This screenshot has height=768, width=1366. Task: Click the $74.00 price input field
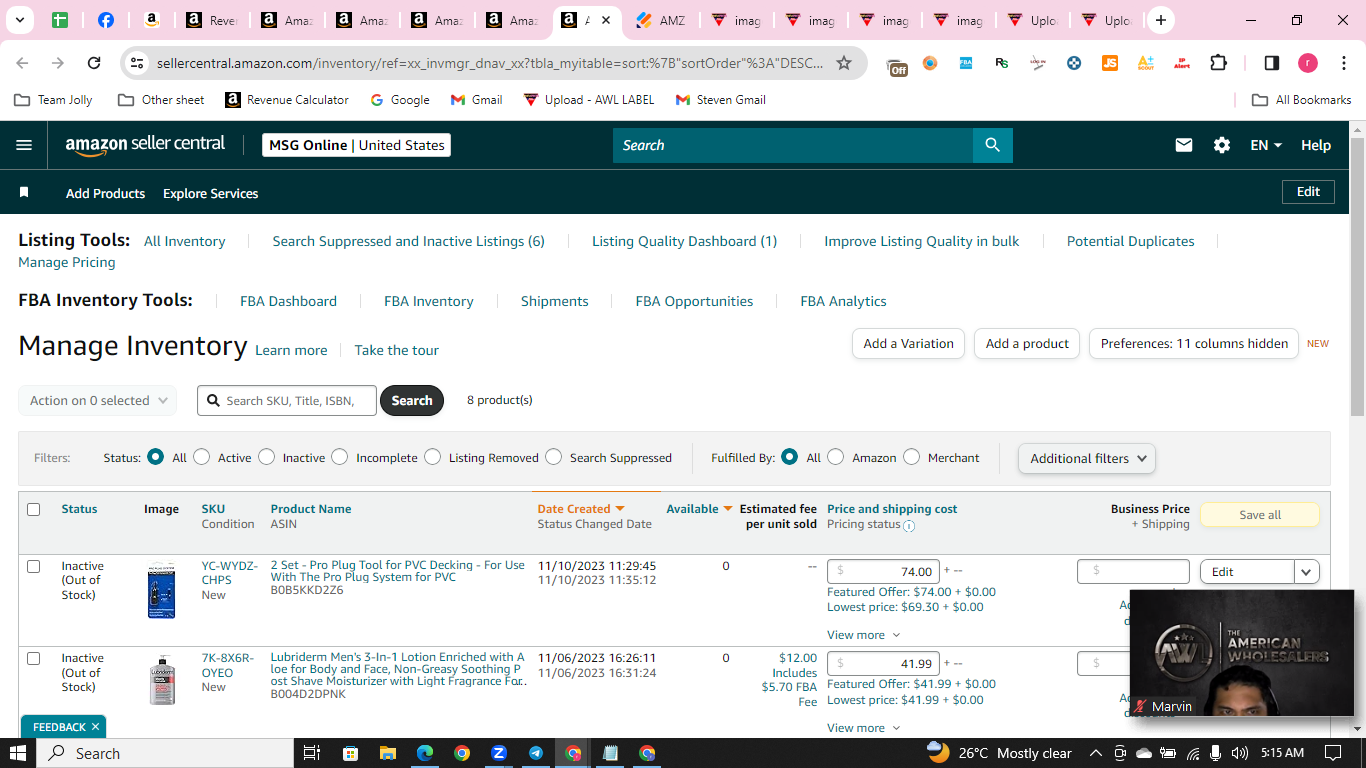[x=883, y=571]
